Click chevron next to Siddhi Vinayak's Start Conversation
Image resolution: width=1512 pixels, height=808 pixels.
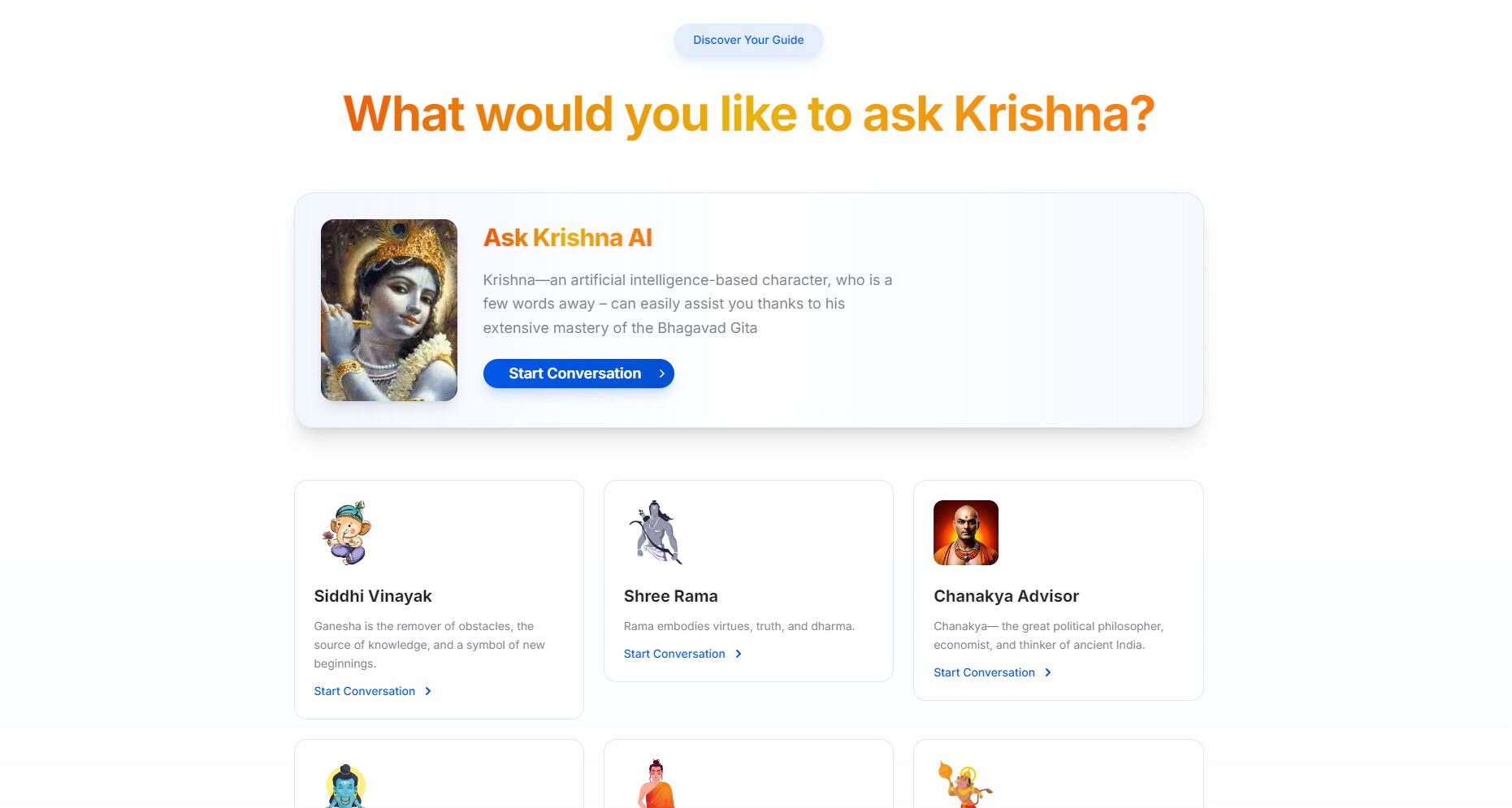[x=428, y=691]
